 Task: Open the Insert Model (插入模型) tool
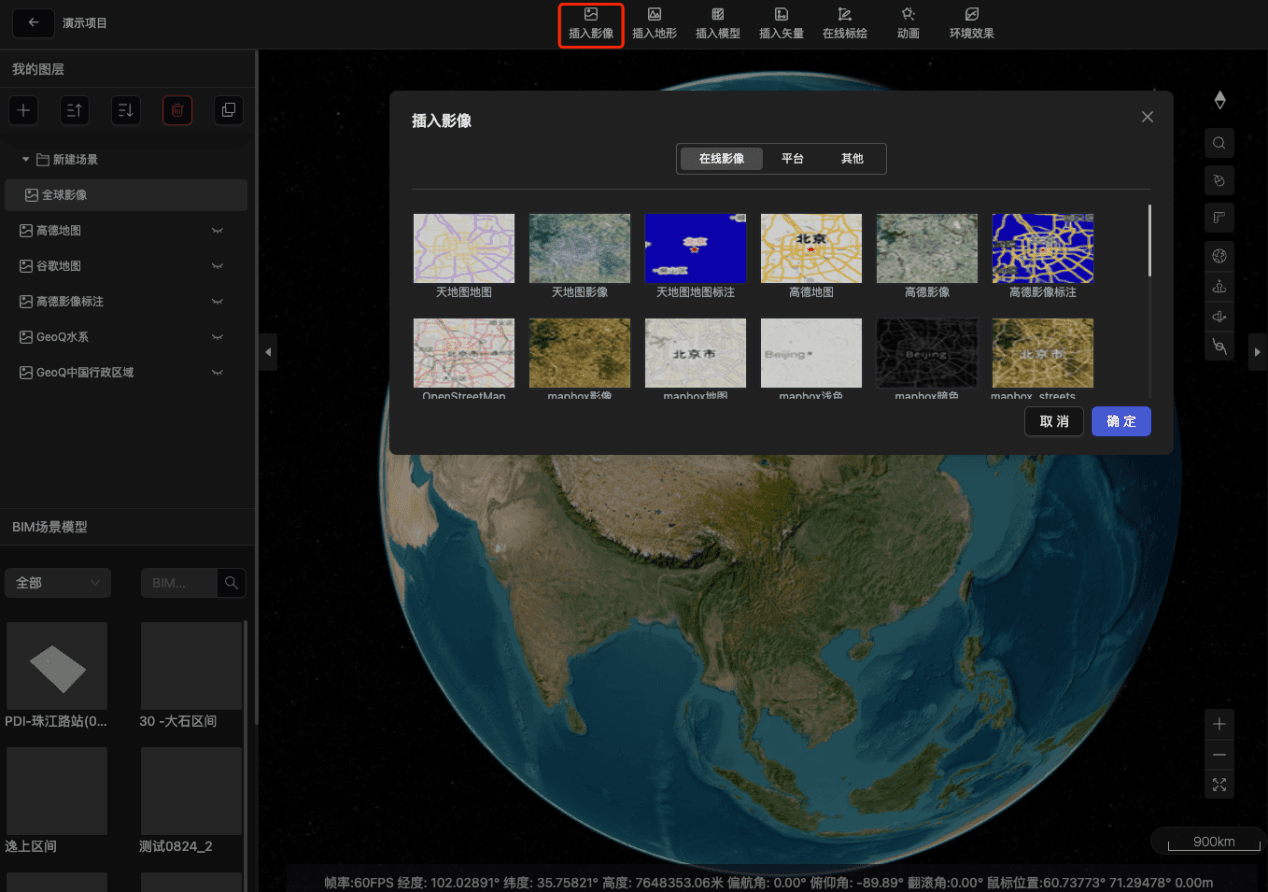[717, 23]
